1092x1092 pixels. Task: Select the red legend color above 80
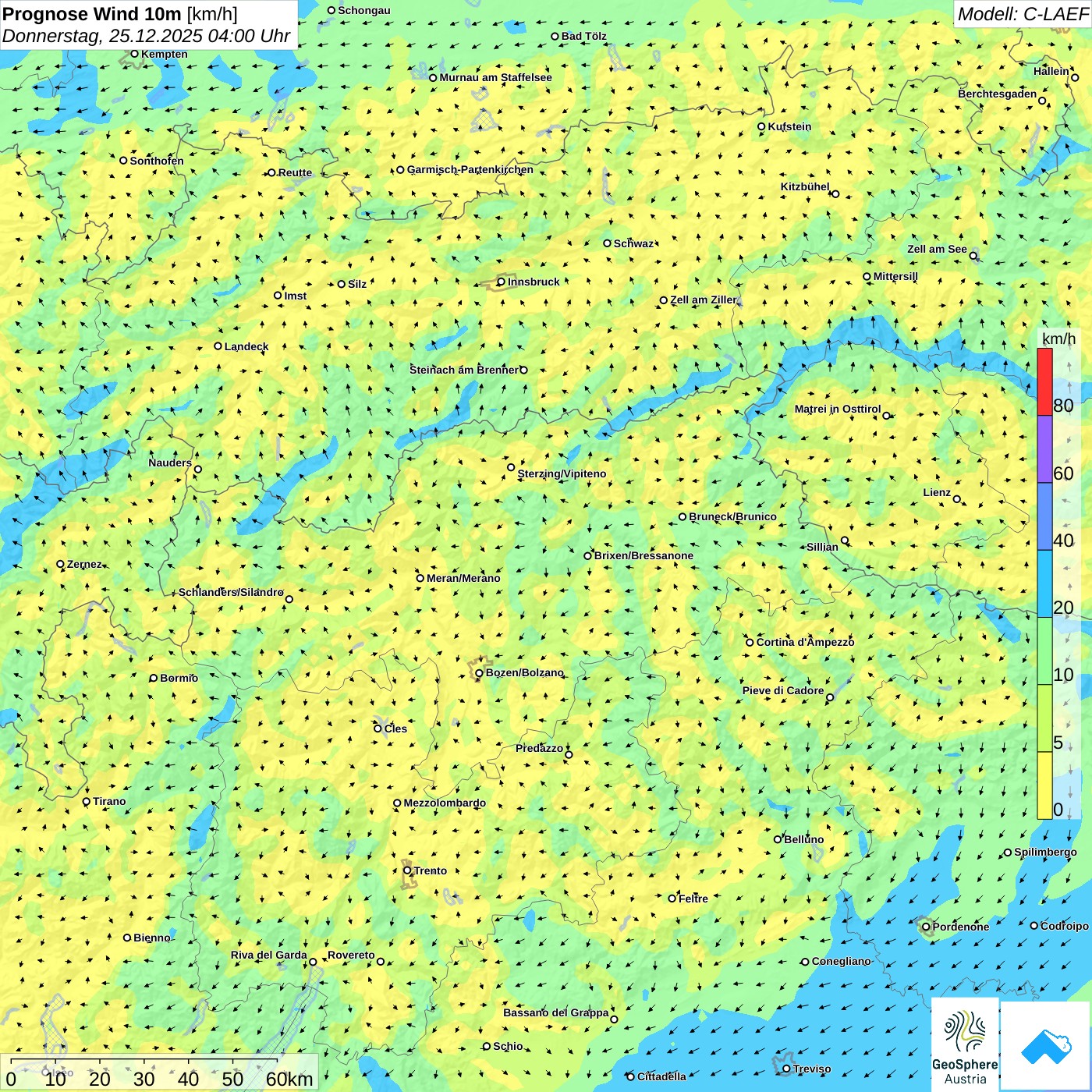click(x=1044, y=381)
